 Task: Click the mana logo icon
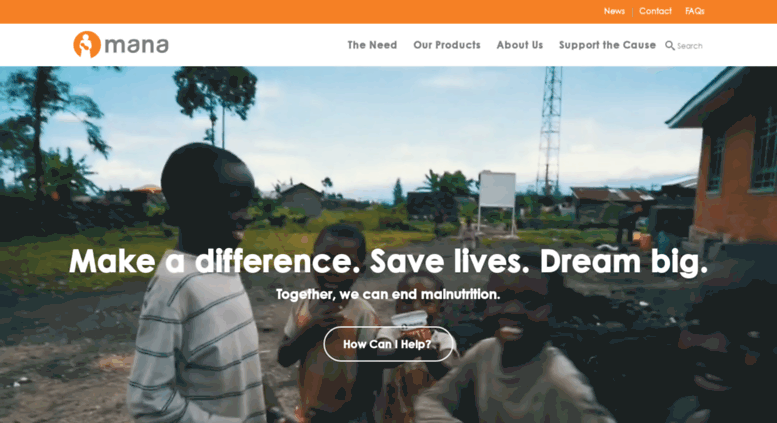point(87,45)
